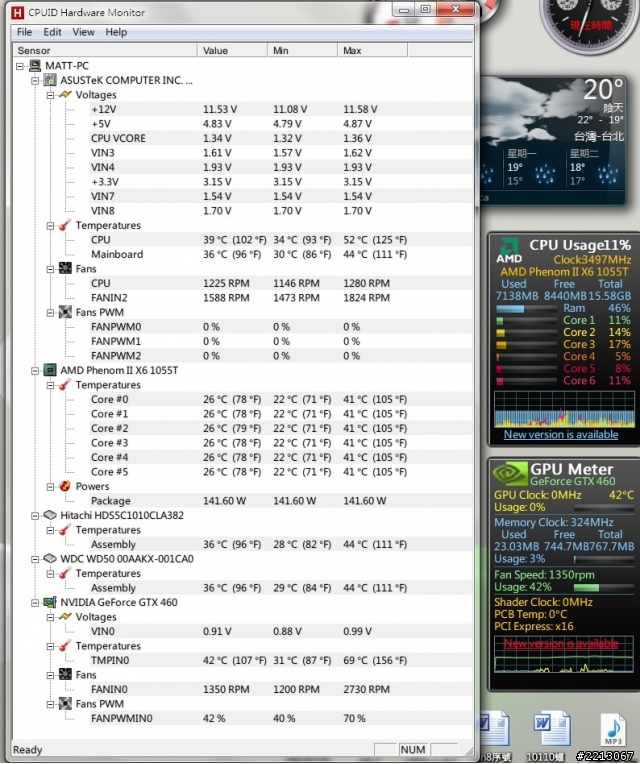Open the View menu
The height and width of the screenshot is (764, 640).
tap(83, 32)
